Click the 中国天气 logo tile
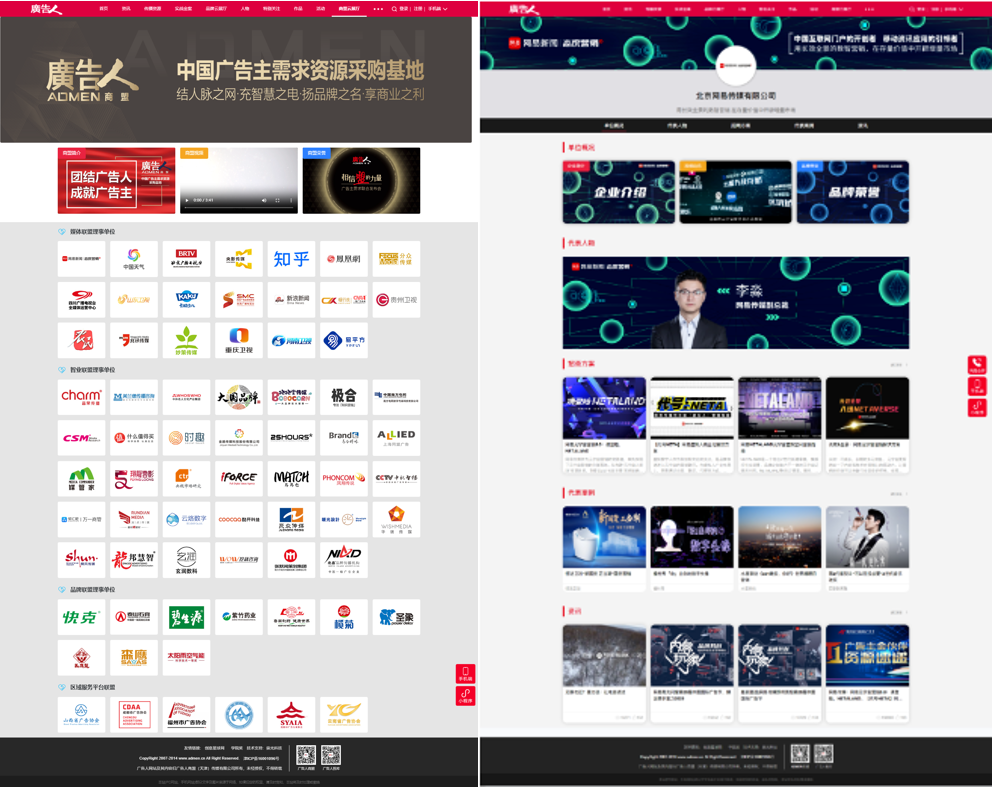The image size is (993, 788). point(134,259)
